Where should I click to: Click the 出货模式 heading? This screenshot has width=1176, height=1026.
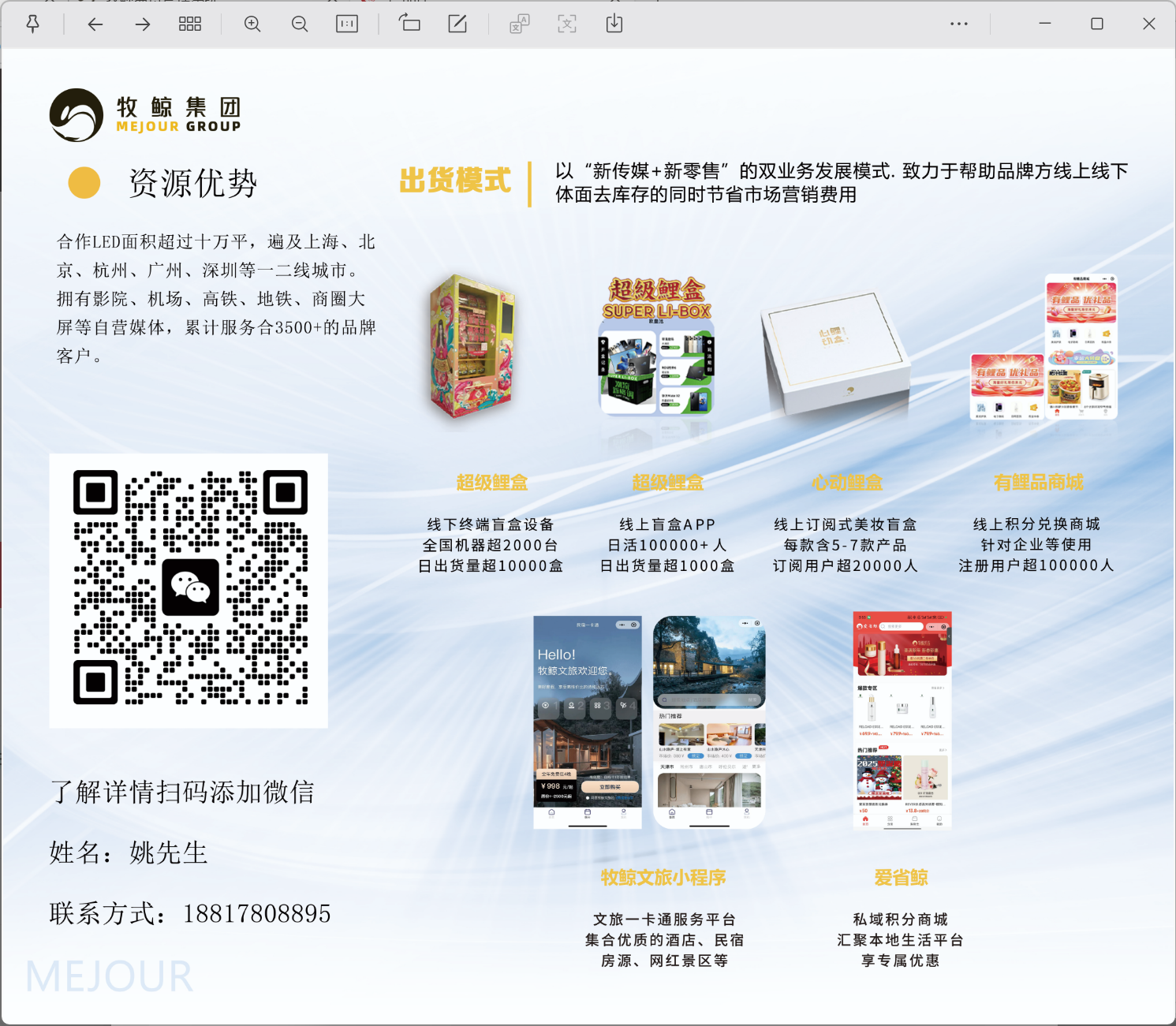pos(455,181)
